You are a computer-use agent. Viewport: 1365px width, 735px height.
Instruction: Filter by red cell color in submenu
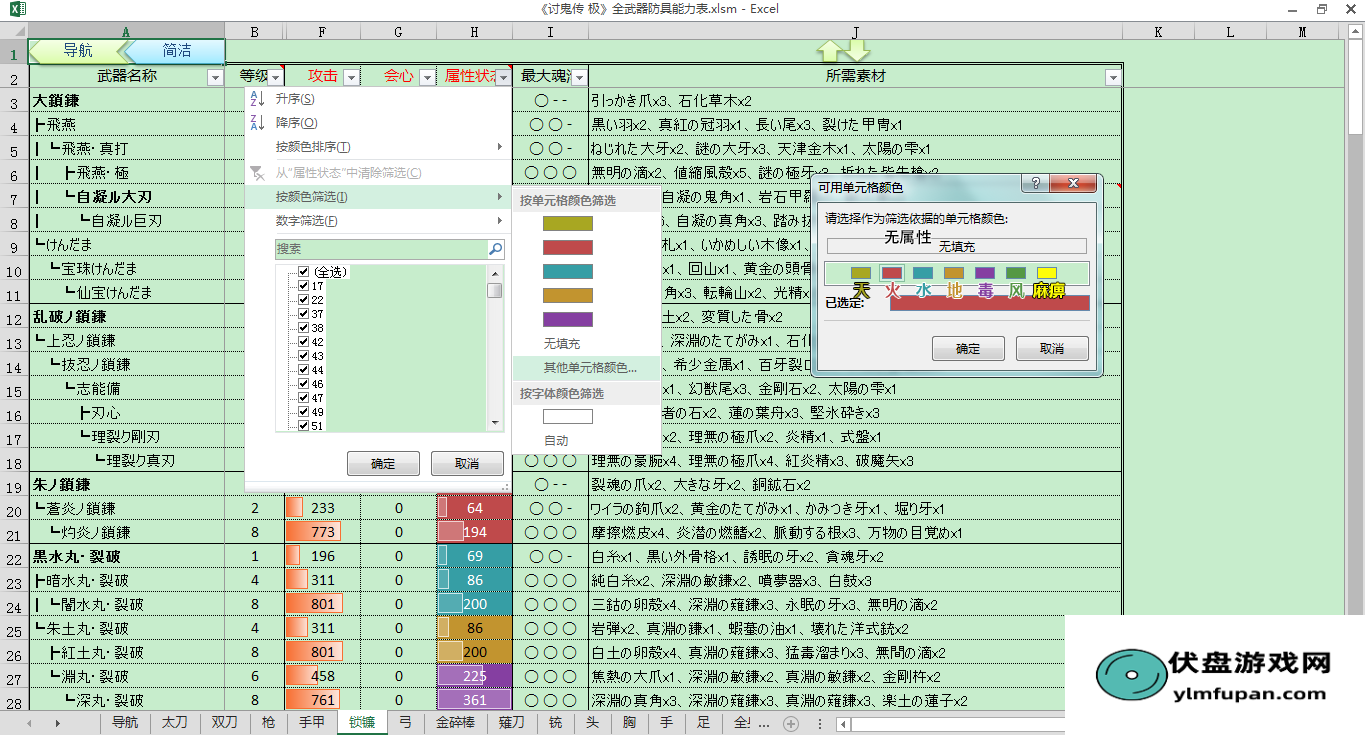[568, 247]
